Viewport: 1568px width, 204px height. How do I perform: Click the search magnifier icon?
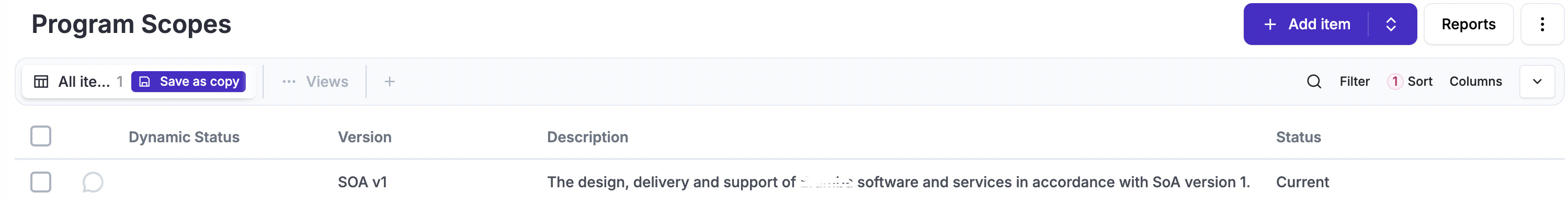pos(1314,82)
